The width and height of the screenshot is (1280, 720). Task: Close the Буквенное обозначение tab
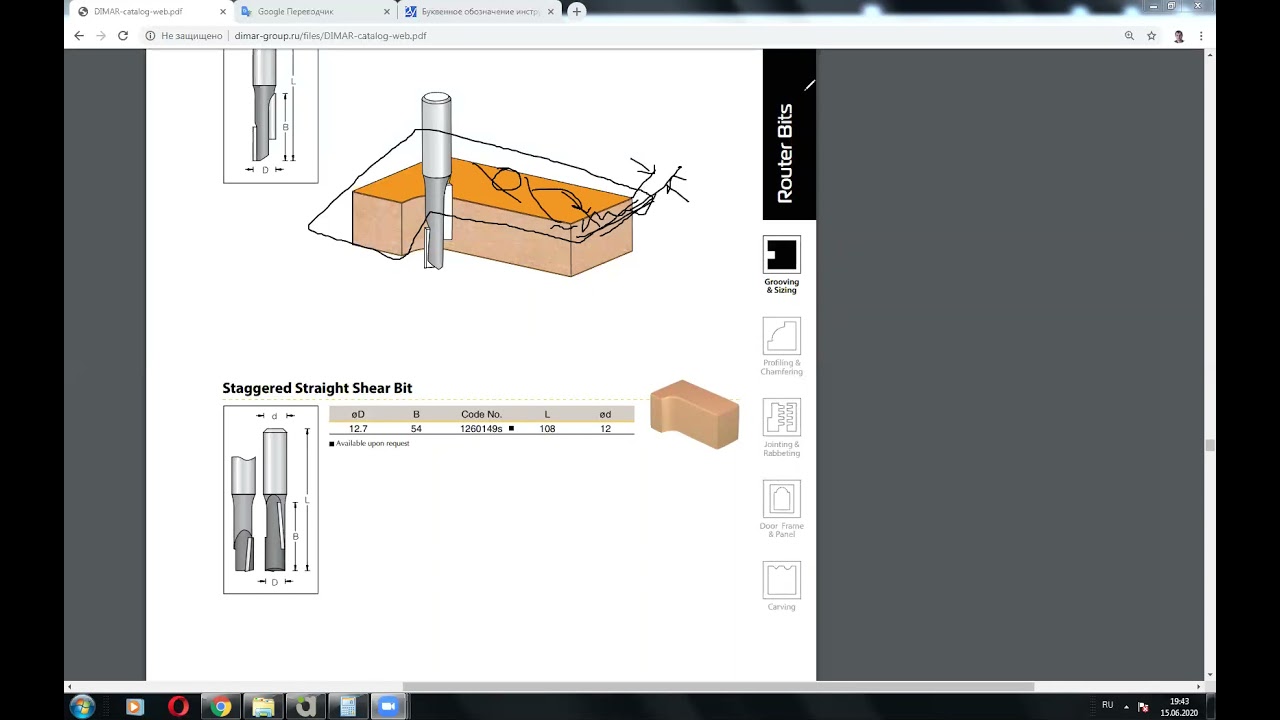click(x=550, y=12)
